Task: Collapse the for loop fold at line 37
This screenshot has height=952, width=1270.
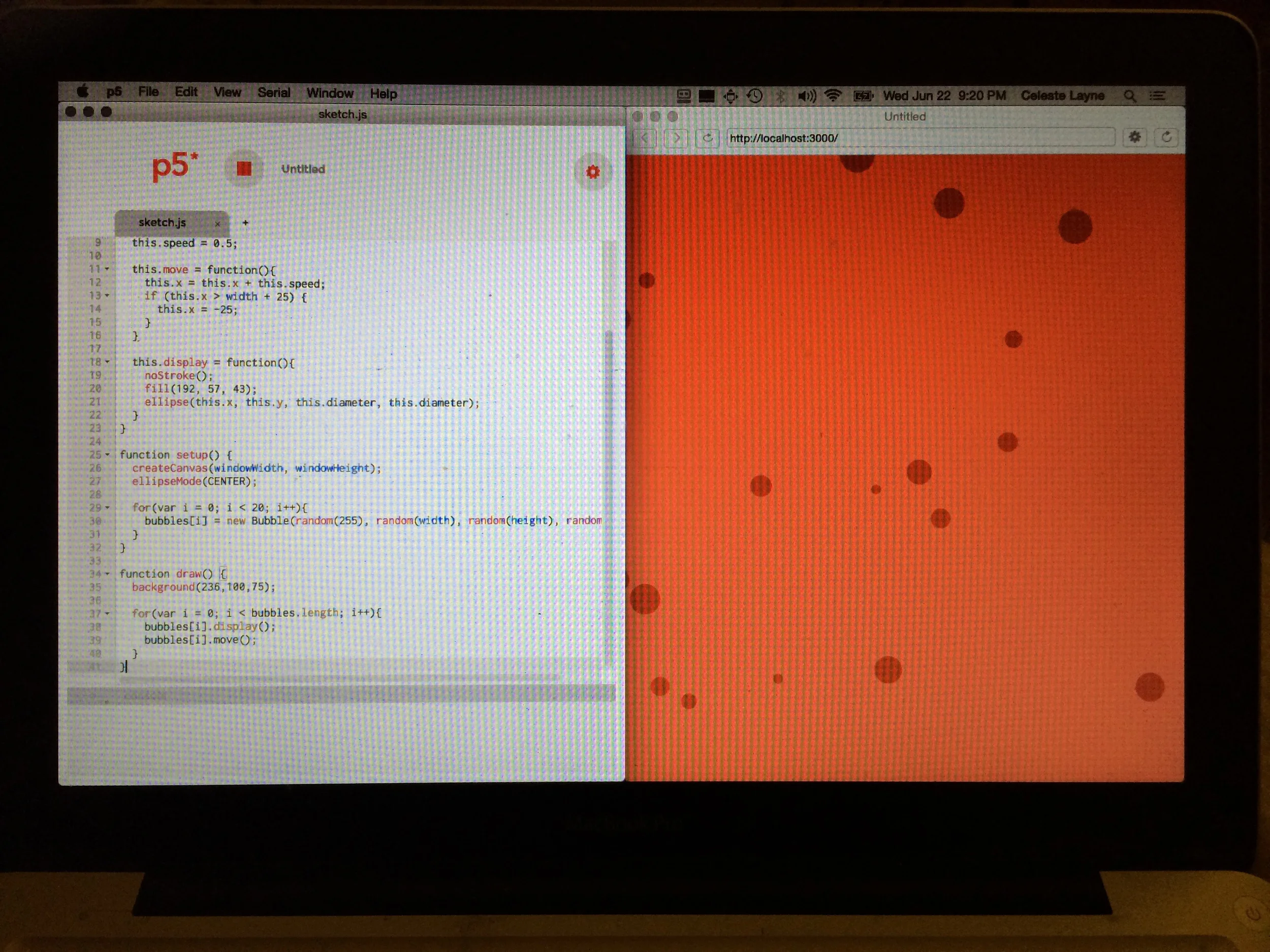Action: pos(107,613)
